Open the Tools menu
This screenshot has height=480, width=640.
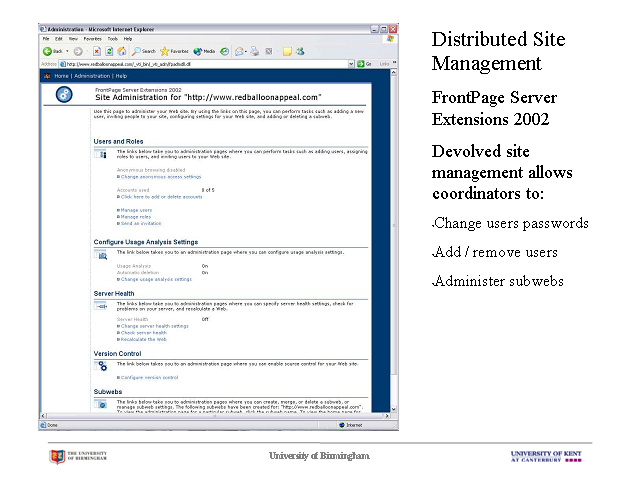click(113, 39)
